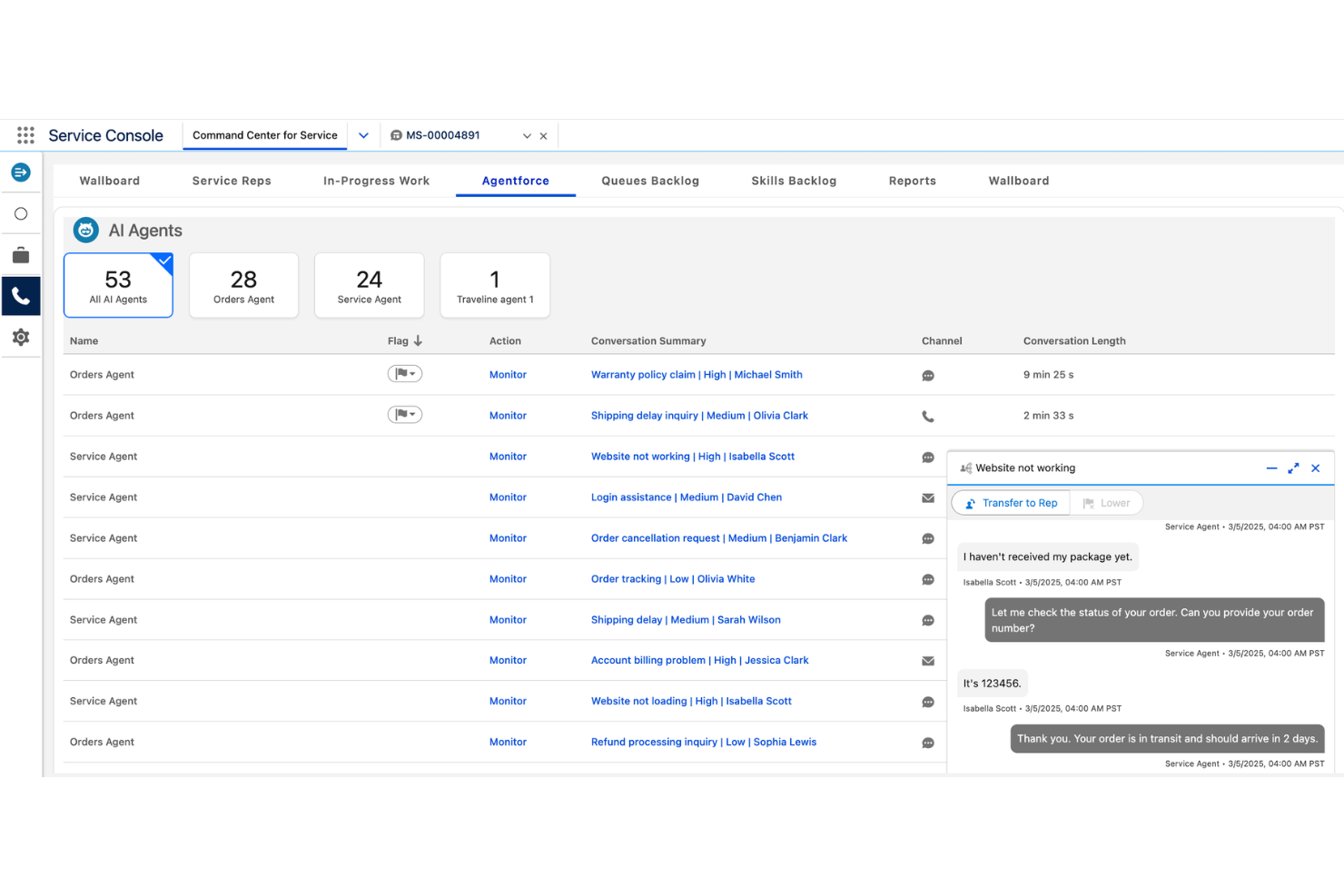Close the MS-00004891 workspace tab

click(x=543, y=136)
